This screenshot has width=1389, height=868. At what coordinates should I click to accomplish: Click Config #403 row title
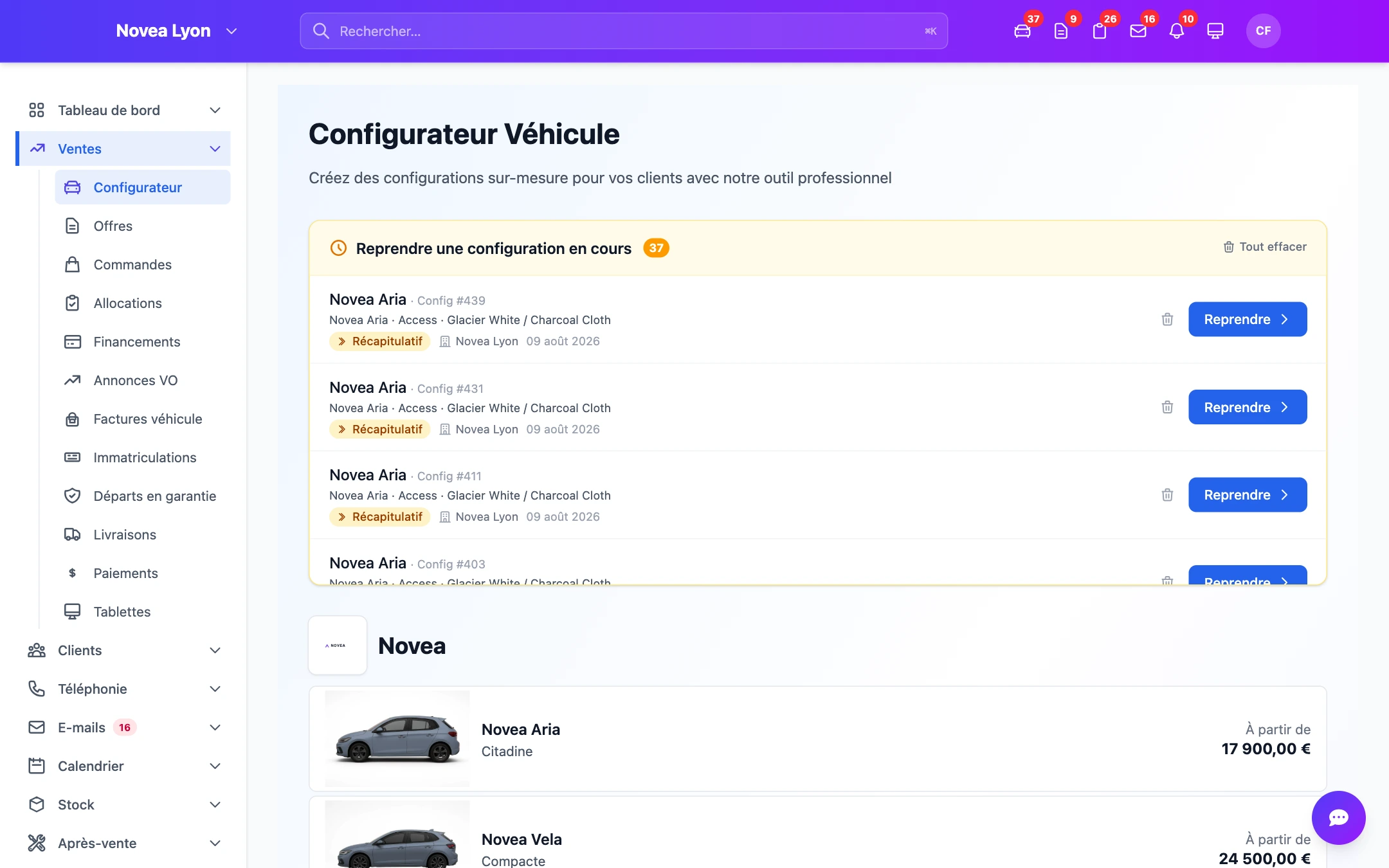[x=407, y=563]
